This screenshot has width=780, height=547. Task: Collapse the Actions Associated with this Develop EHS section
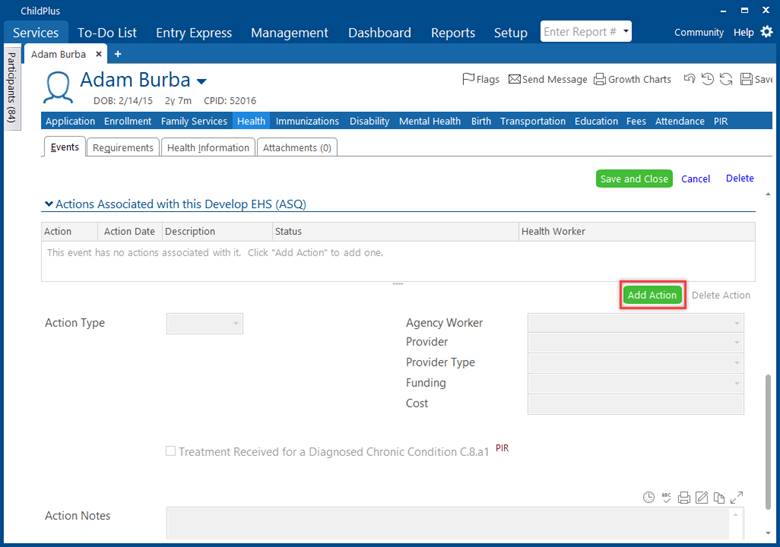[48, 204]
